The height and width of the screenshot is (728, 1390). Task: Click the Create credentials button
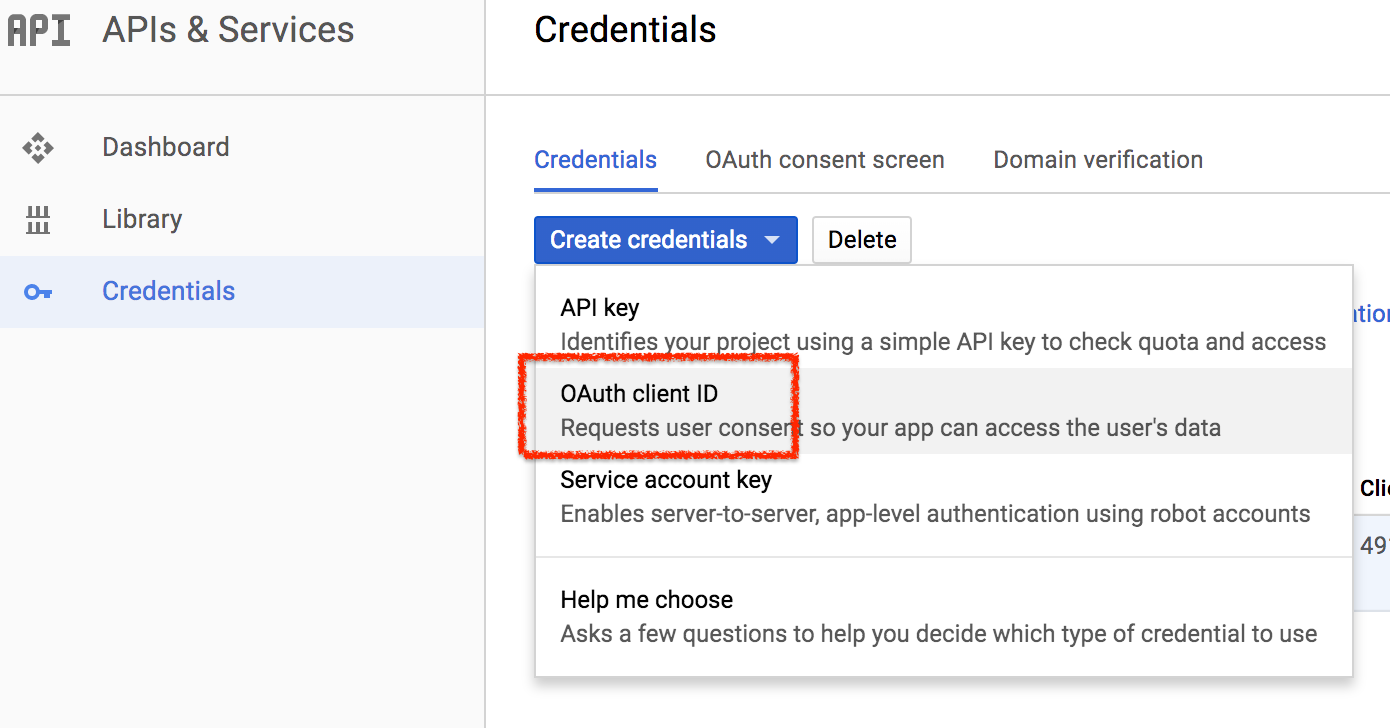(x=666, y=240)
